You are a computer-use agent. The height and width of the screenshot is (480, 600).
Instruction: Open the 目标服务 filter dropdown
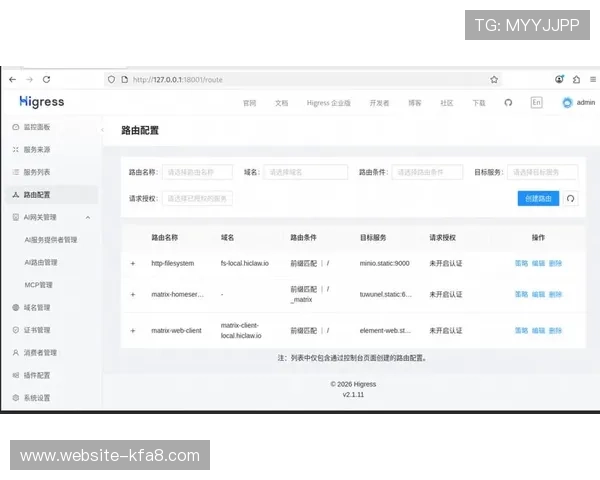pyautogui.click(x=542, y=172)
